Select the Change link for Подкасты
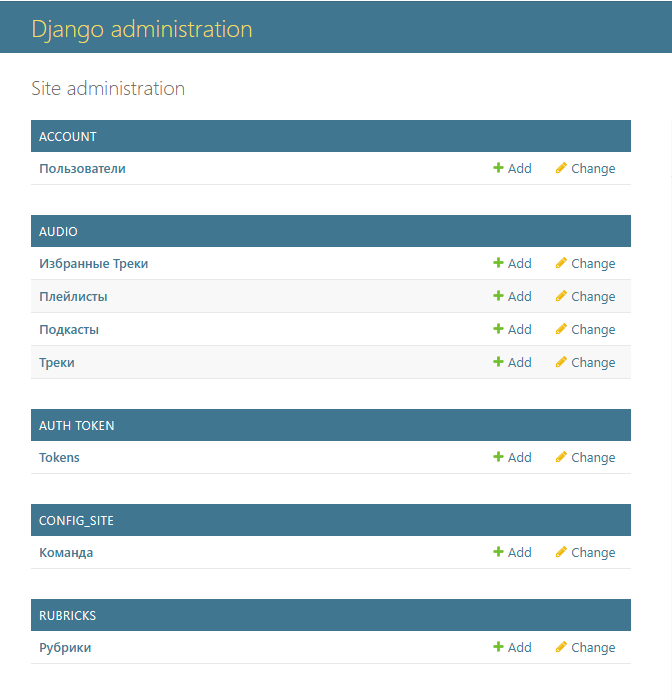 [592, 330]
